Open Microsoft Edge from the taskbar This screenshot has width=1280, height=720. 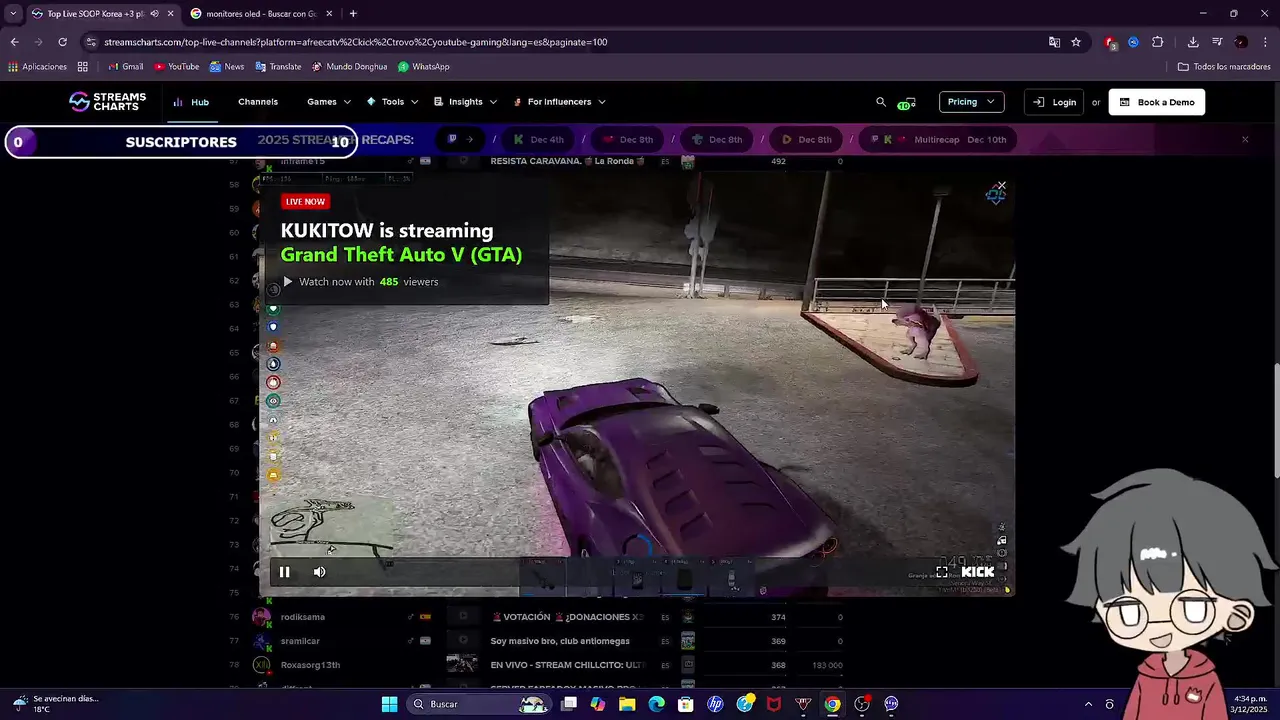coord(656,704)
